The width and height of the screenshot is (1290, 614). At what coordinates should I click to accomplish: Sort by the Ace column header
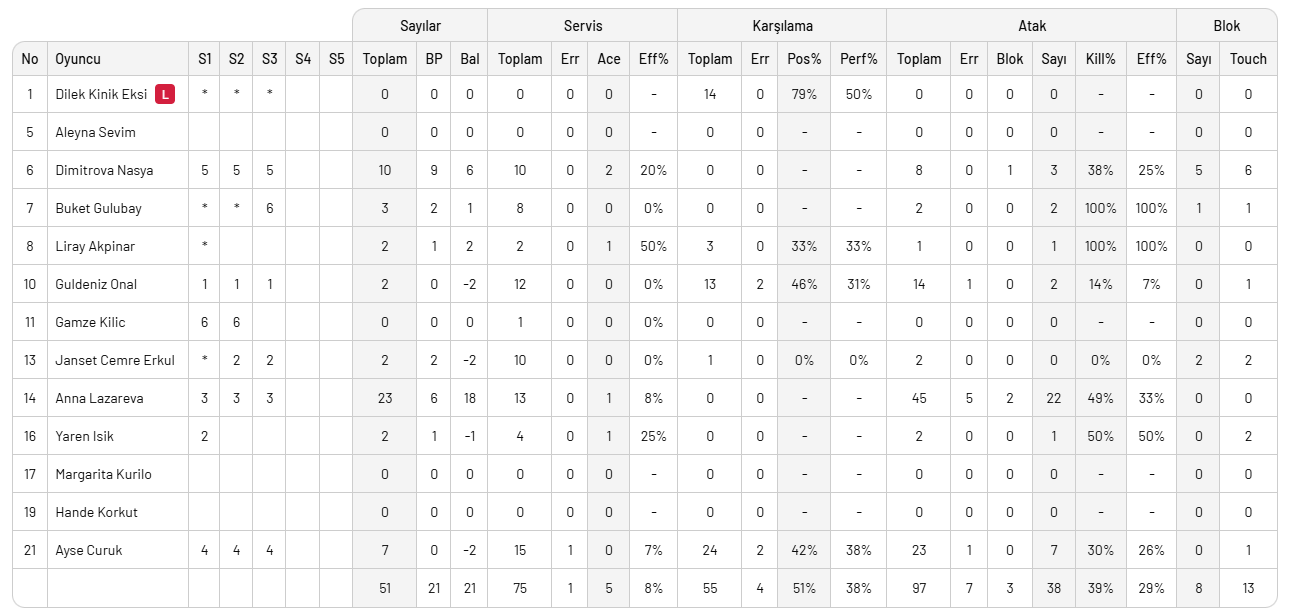click(609, 59)
